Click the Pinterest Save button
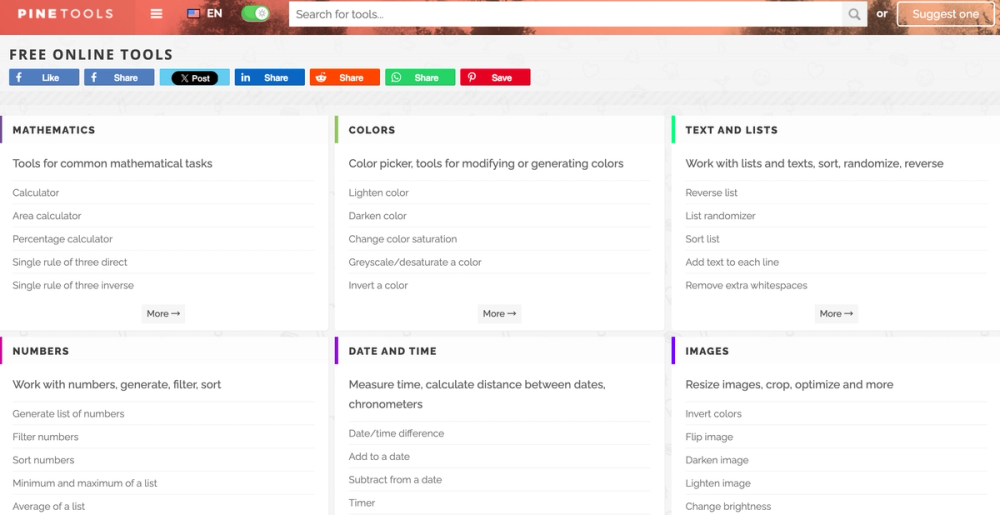Screen dimensions: 1000x515 point(496,77)
